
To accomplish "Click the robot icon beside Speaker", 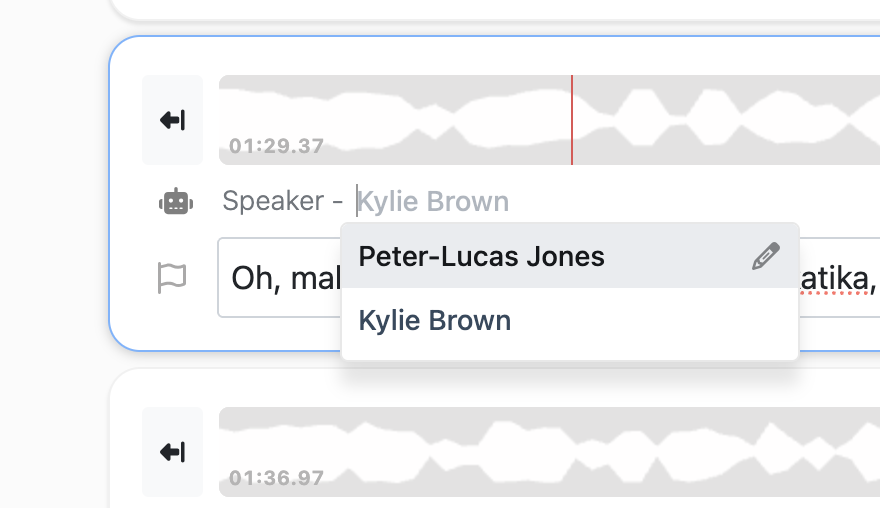I will [176, 202].
